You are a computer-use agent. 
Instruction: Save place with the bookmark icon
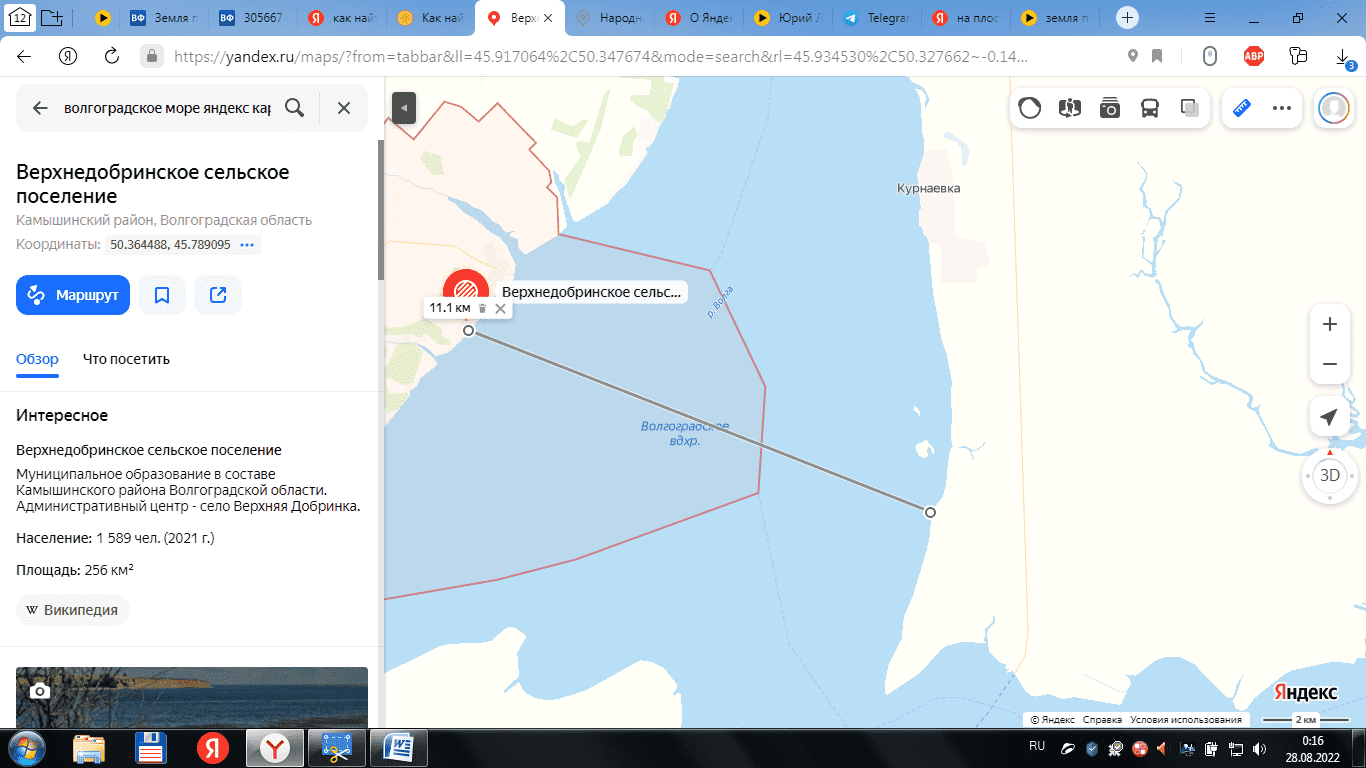tap(162, 295)
